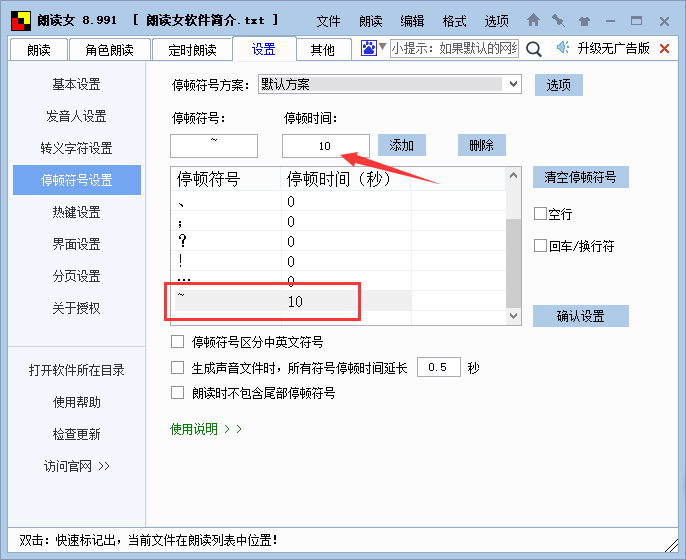Image resolution: width=686 pixels, height=560 pixels.
Task: Maximize the 朗读女 window
Action: [637, 21]
